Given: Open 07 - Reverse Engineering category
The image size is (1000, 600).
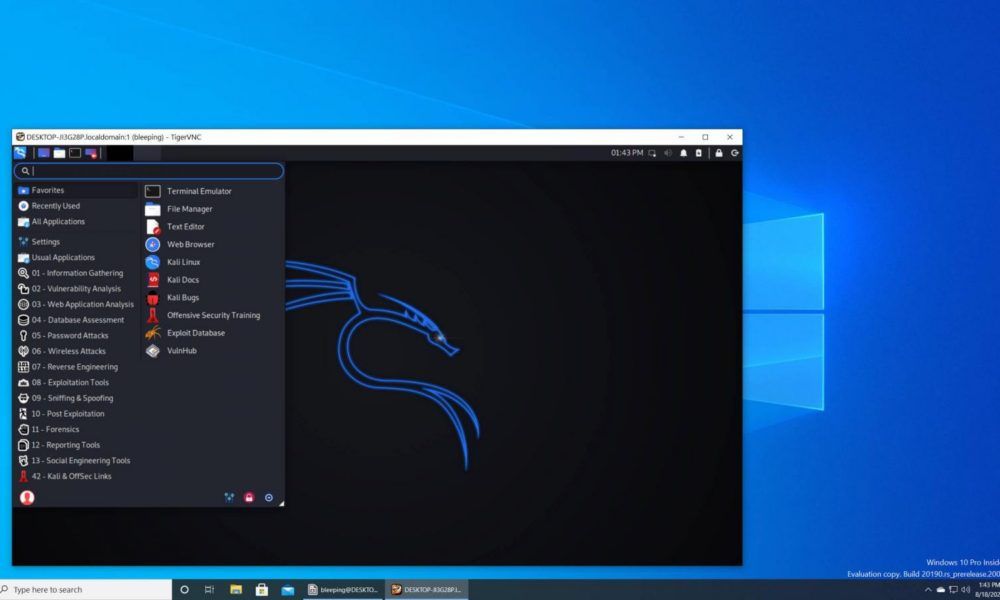Looking at the screenshot, I should [77, 367].
